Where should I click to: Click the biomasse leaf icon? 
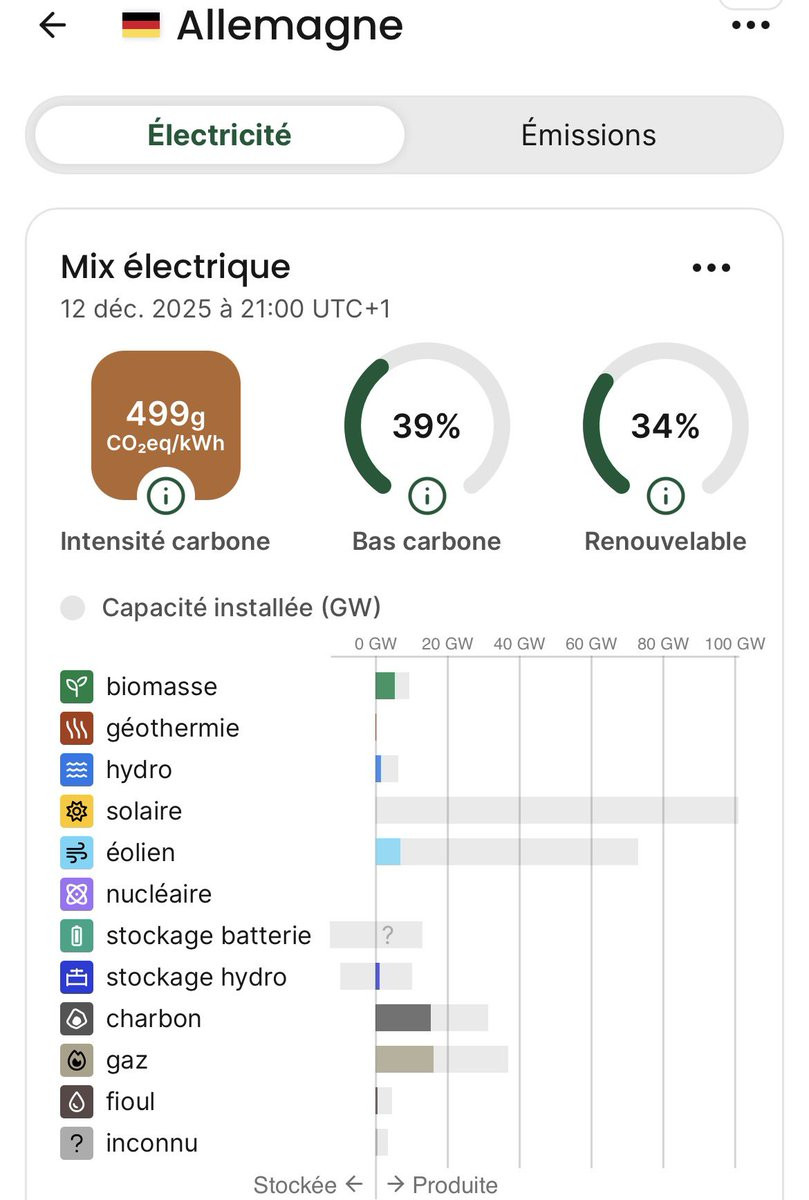coord(77,687)
